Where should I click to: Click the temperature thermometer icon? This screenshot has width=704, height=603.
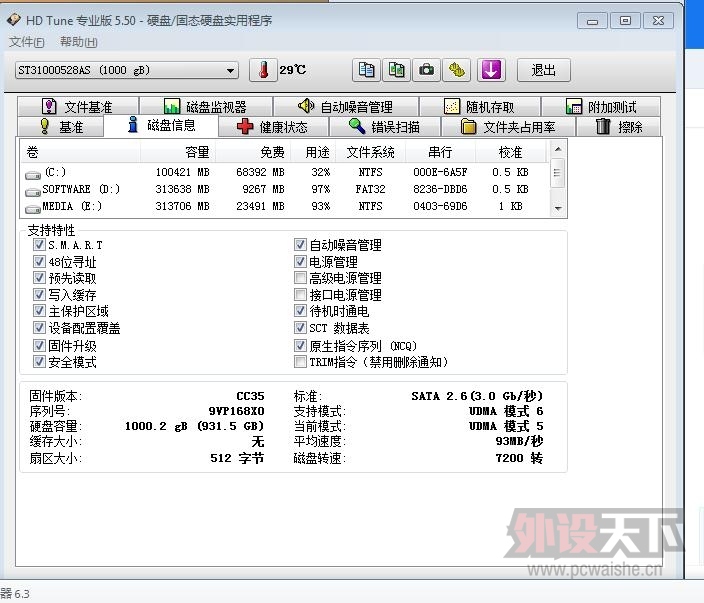point(263,70)
